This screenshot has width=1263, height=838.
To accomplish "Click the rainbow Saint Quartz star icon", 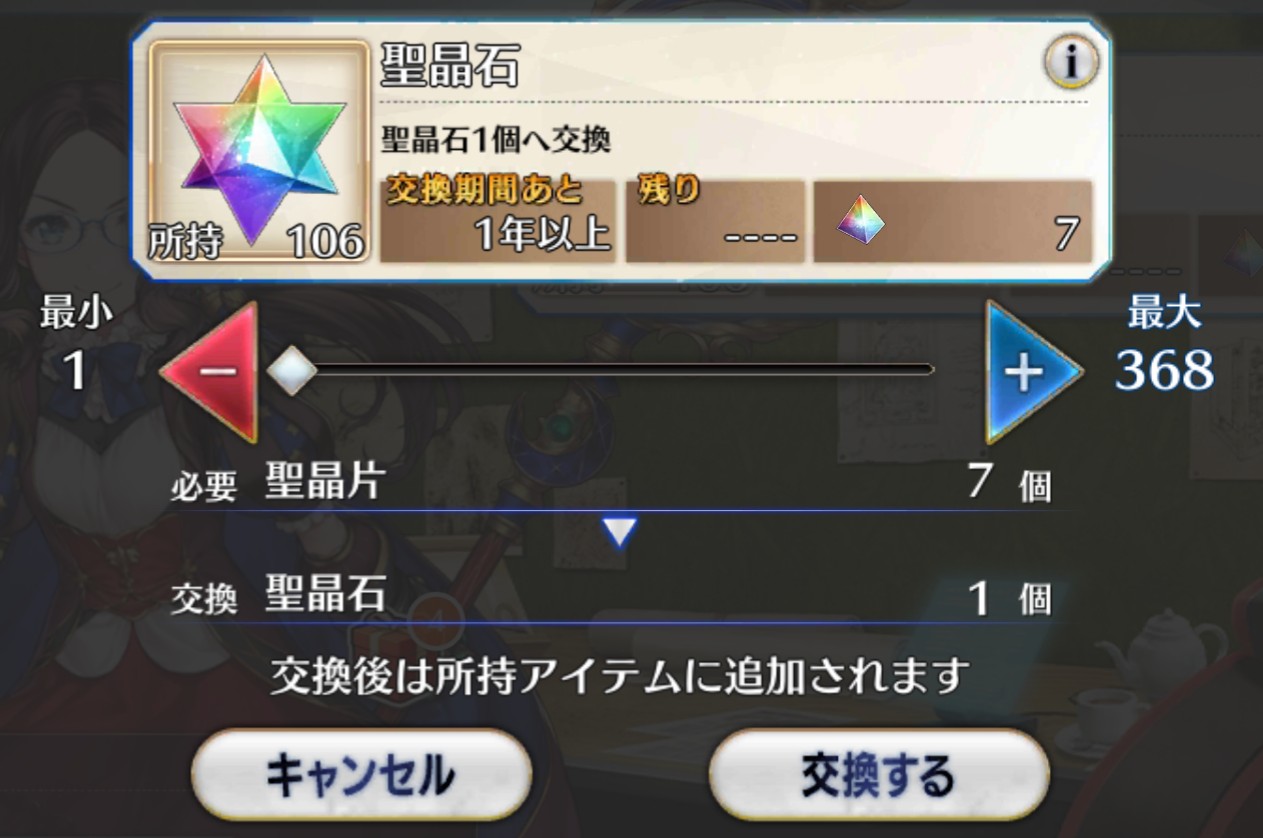I will [x=259, y=147].
